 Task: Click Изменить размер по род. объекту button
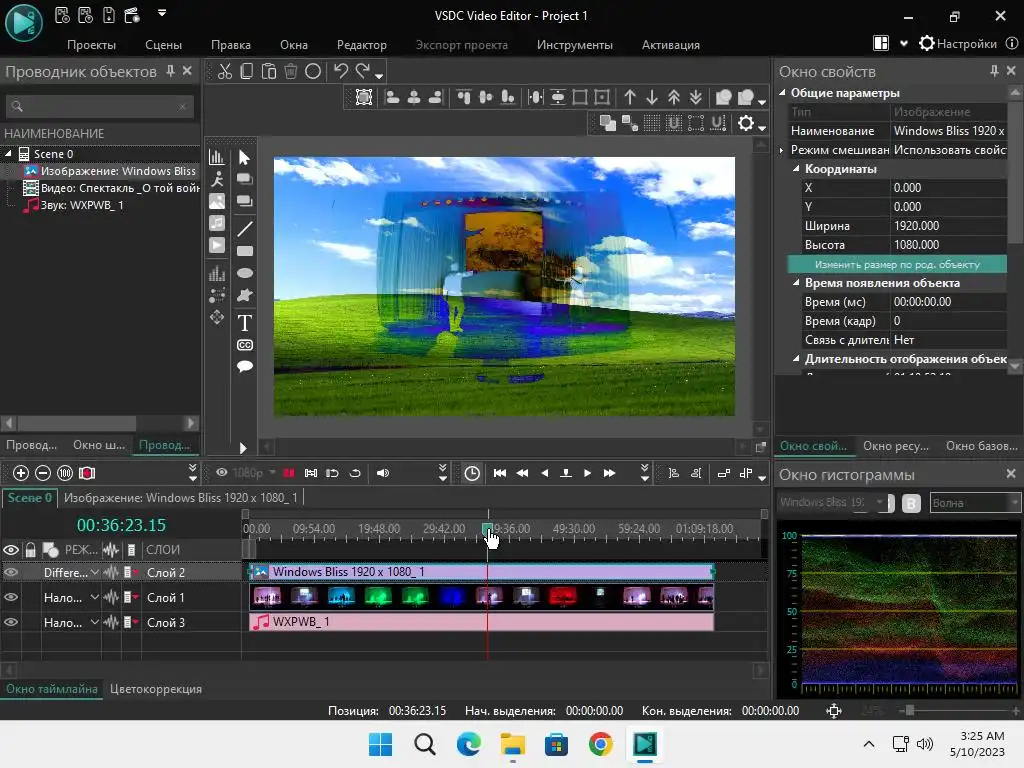pos(897,264)
